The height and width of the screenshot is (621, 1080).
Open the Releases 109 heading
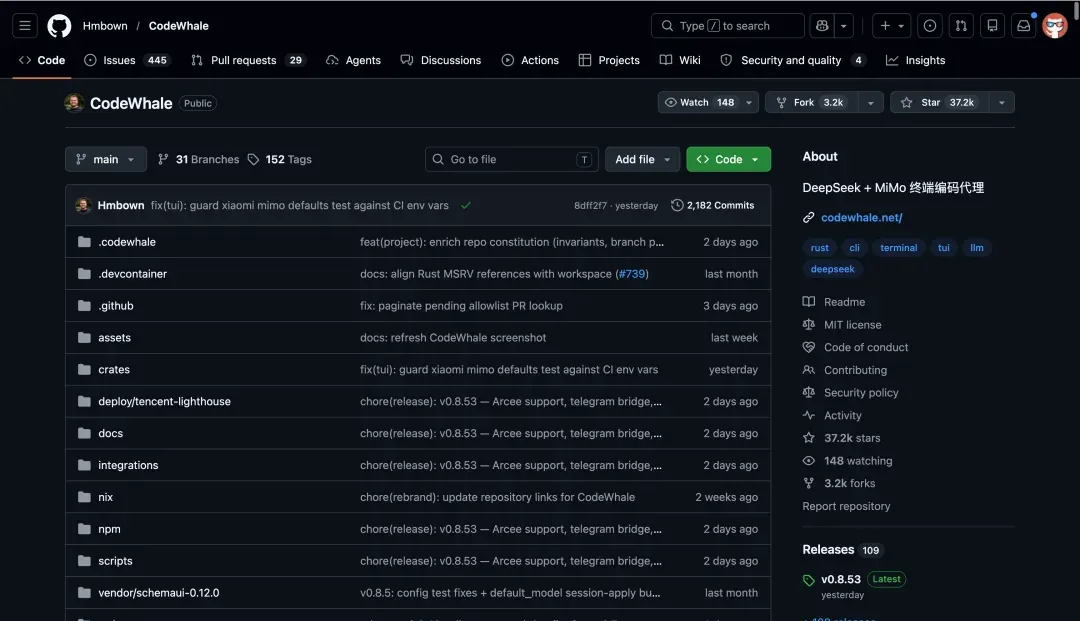point(841,549)
